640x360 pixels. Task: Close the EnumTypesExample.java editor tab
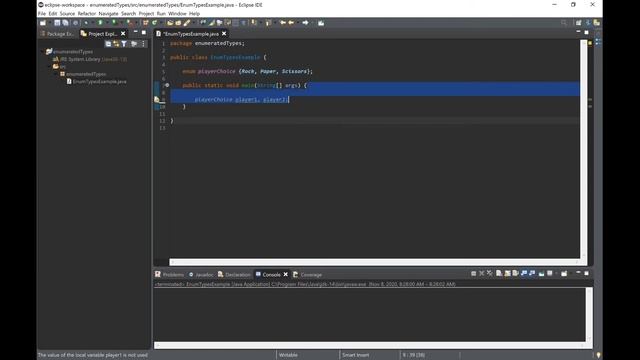(x=224, y=34)
